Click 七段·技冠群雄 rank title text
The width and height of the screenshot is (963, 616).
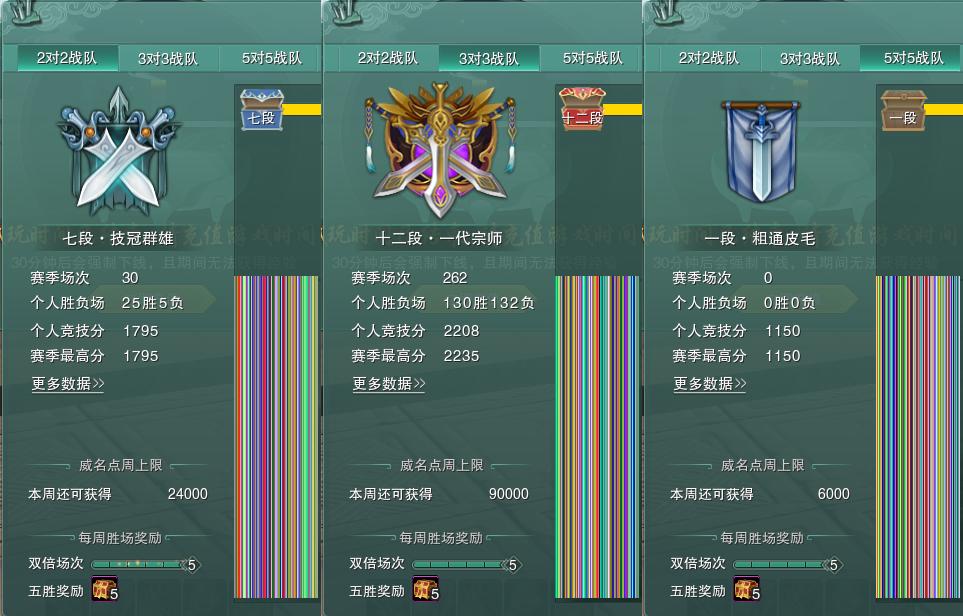point(118,238)
